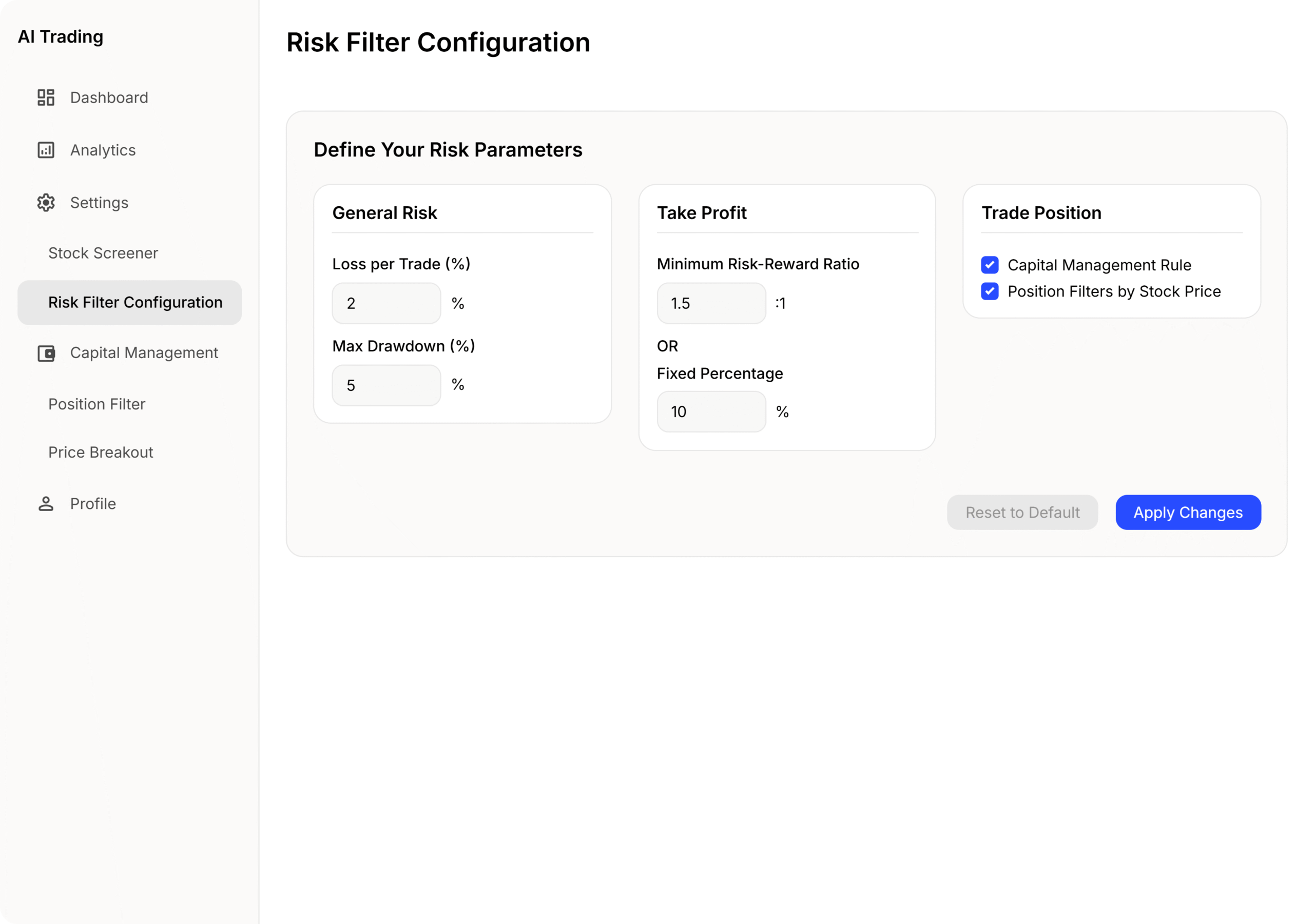The image size is (1314, 924).
Task: Click the Capital Management wallet icon
Action: [x=46, y=353]
